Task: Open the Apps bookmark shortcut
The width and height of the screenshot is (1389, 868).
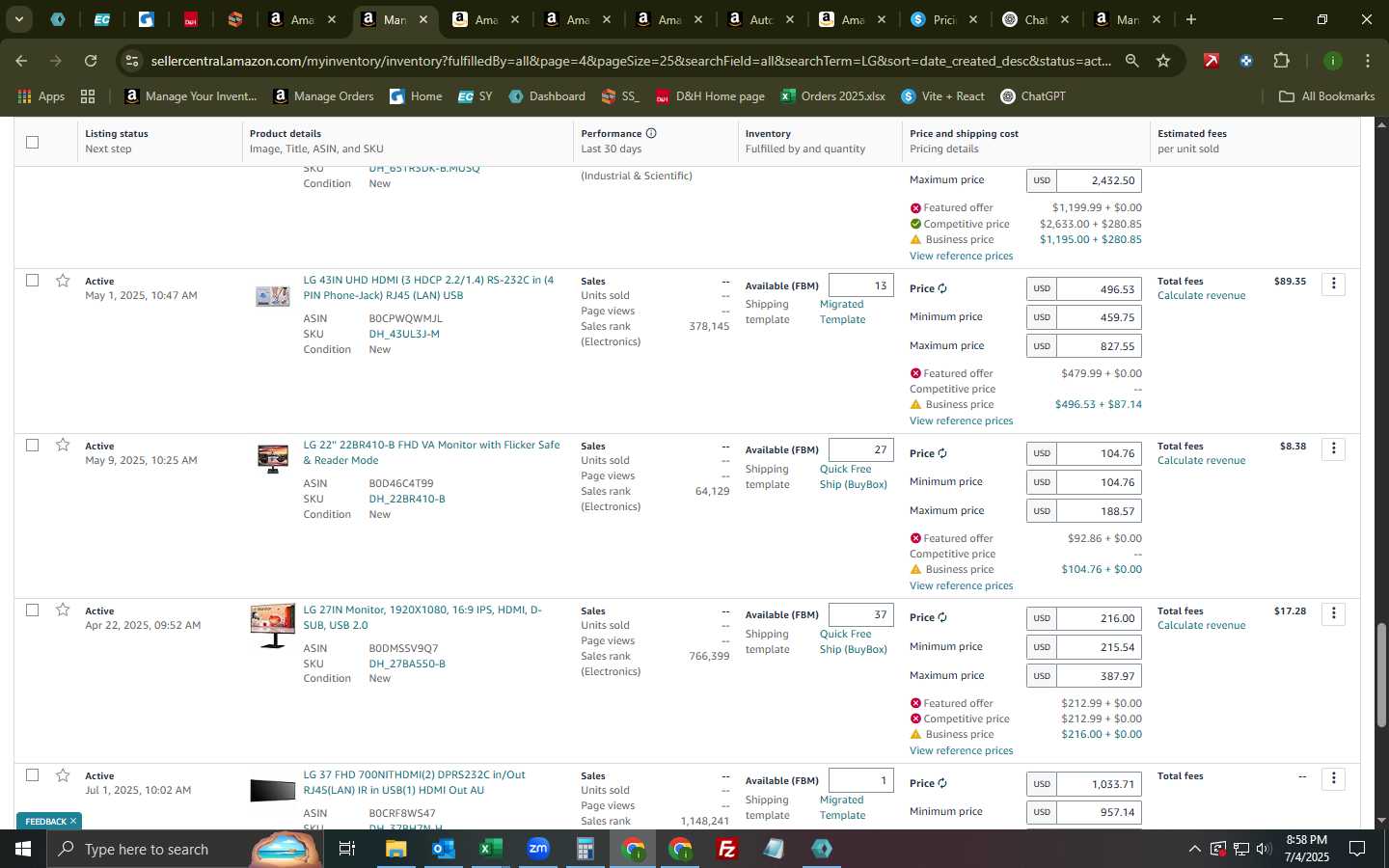Action: (41, 96)
